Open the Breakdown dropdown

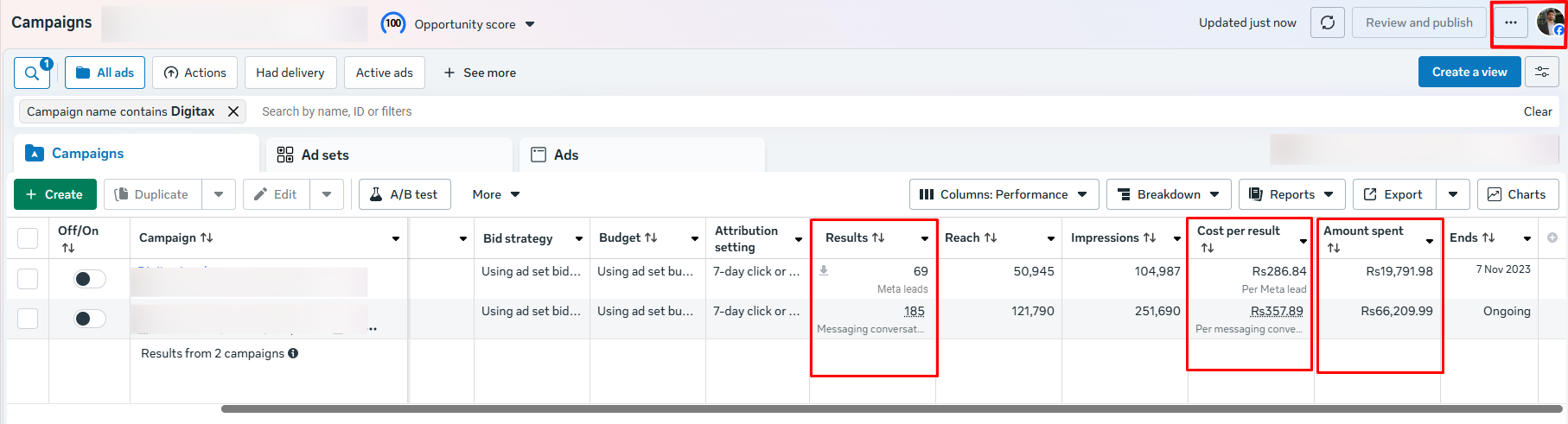1168,194
